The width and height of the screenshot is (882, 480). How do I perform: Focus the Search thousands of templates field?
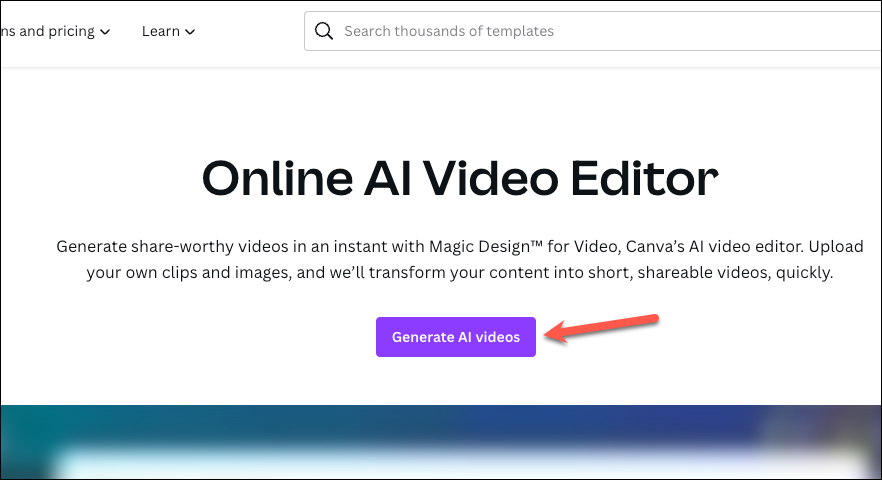pos(593,31)
